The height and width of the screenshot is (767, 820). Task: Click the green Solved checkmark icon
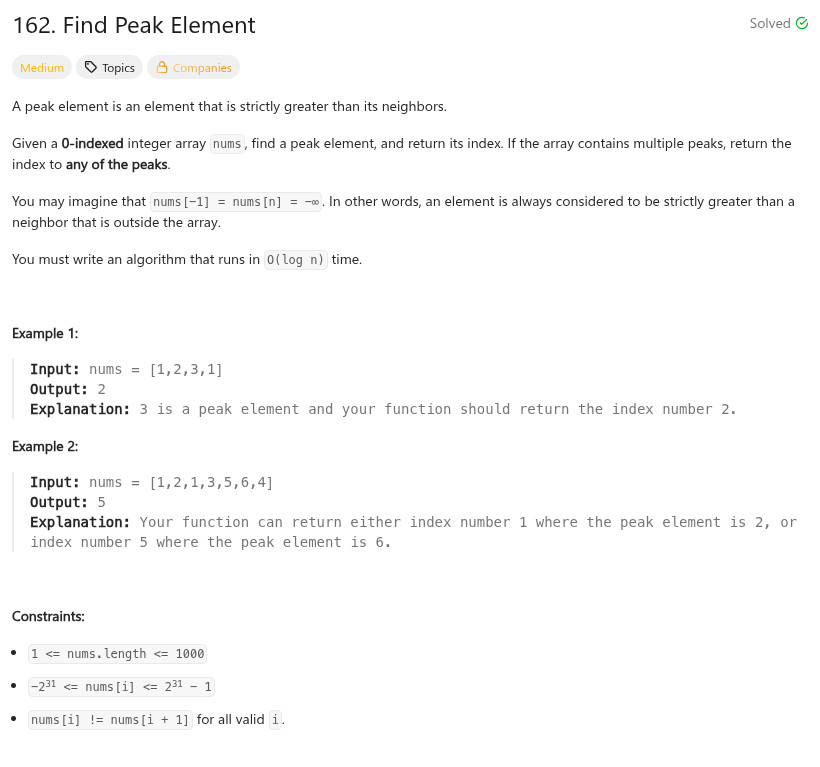pyautogui.click(x=802, y=23)
